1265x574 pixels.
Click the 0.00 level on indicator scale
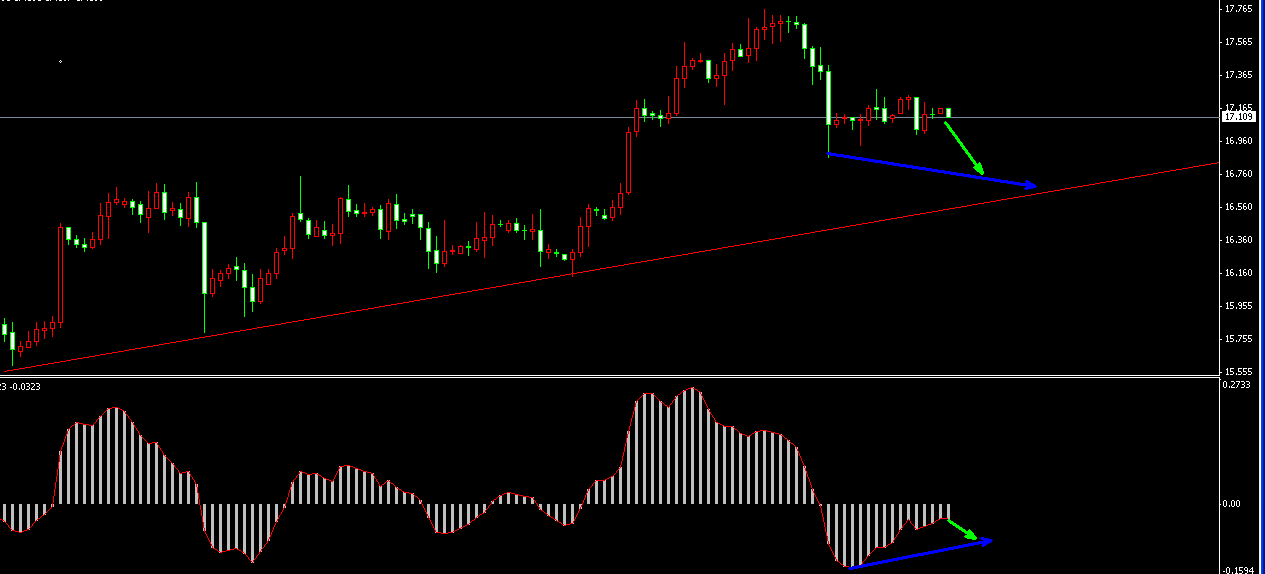(1233, 504)
